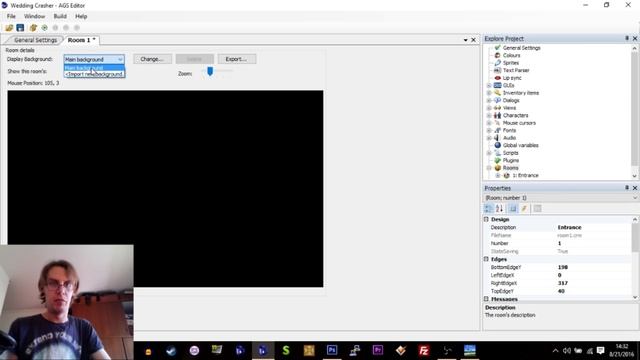Open the Window menu
This screenshot has height=360, width=640.
point(34,16)
